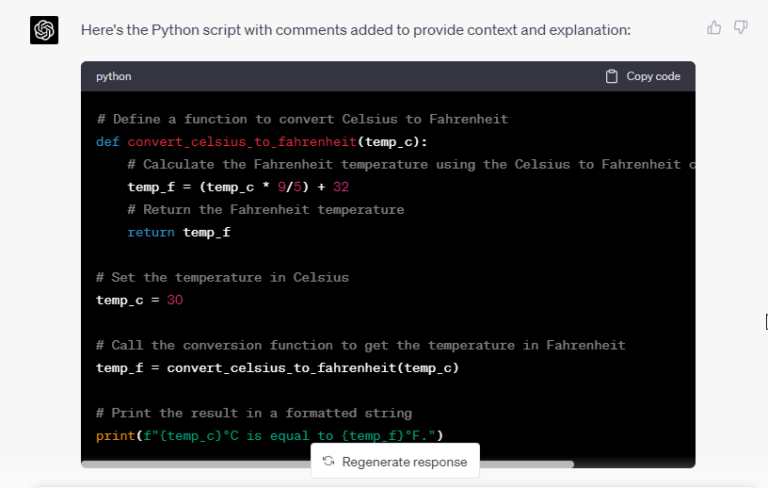This screenshot has height=488, width=768.
Task: Click the 'Here's the Python script' intro text
Action: coord(355,30)
